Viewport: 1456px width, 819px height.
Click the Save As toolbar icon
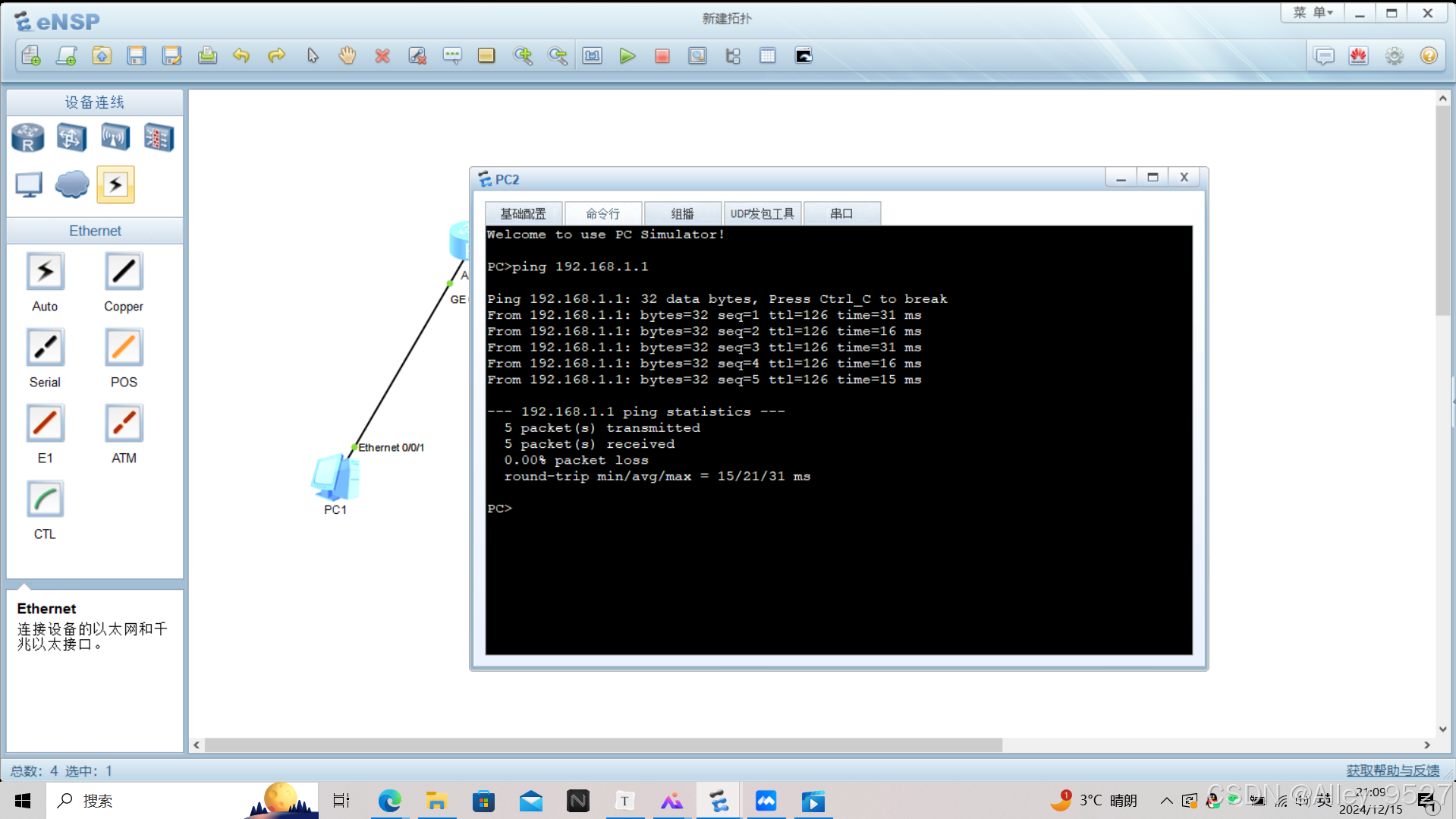[x=171, y=55]
